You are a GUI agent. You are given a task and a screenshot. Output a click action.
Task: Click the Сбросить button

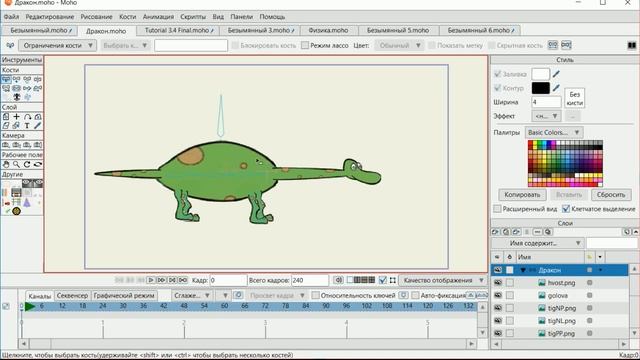[x=611, y=195]
